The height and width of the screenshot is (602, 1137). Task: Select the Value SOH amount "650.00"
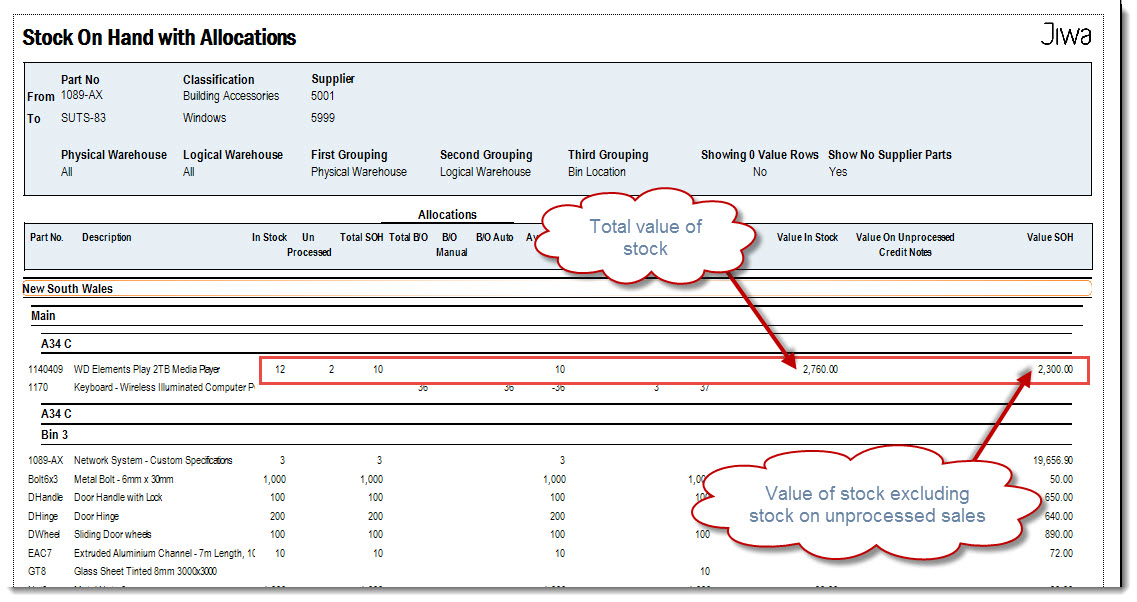click(x=1059, y=498)
